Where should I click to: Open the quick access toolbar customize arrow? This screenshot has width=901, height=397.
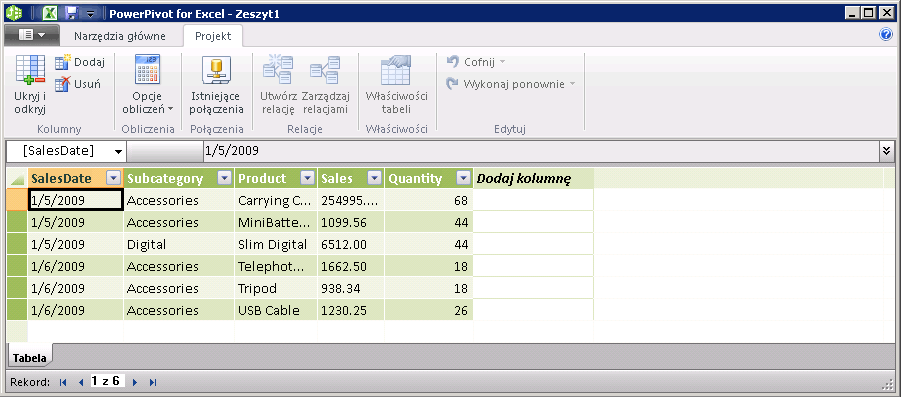coord(91,14)
